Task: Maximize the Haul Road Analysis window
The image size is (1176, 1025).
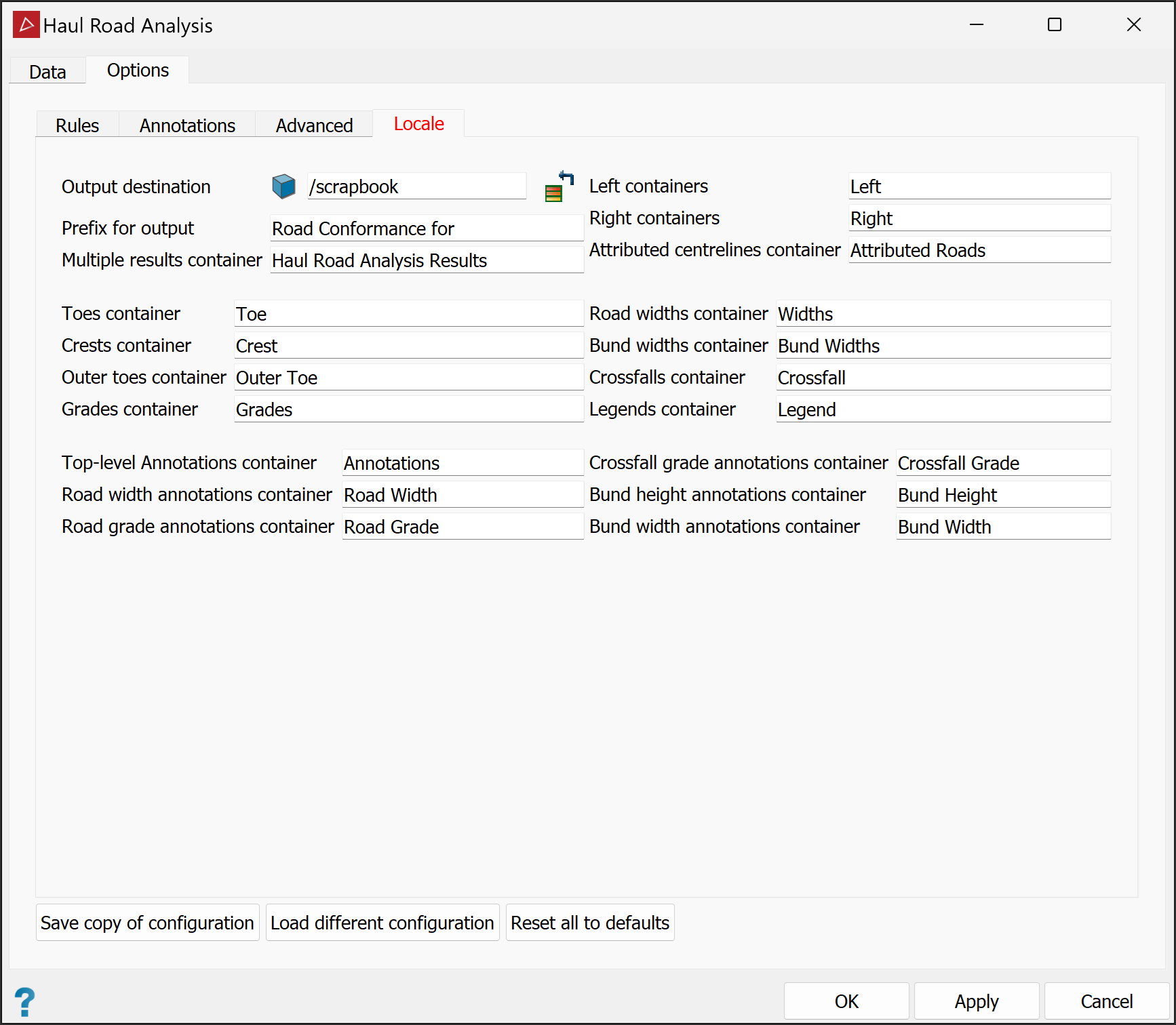Action: pos(1055,25)
